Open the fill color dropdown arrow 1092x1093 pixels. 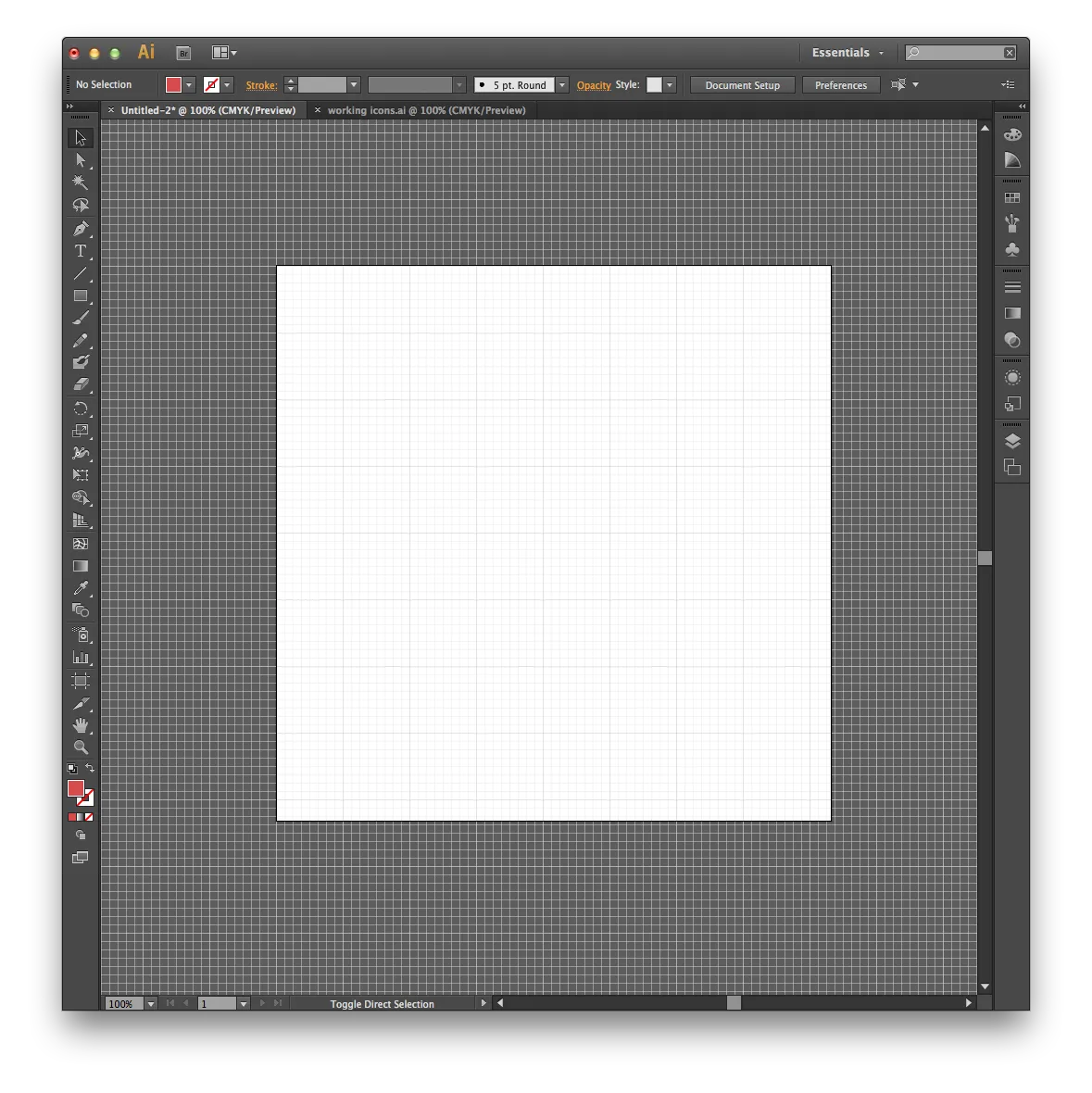[189, 85]
